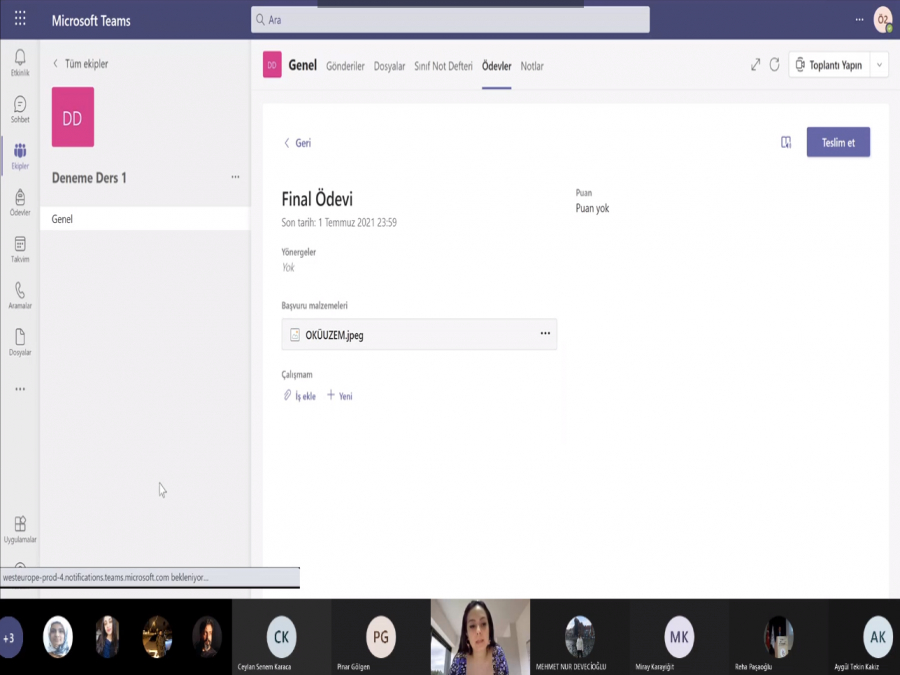Open Dosyalar files in the left sidebar
Viewport: 900px width, 675px height.
point(20,341)
